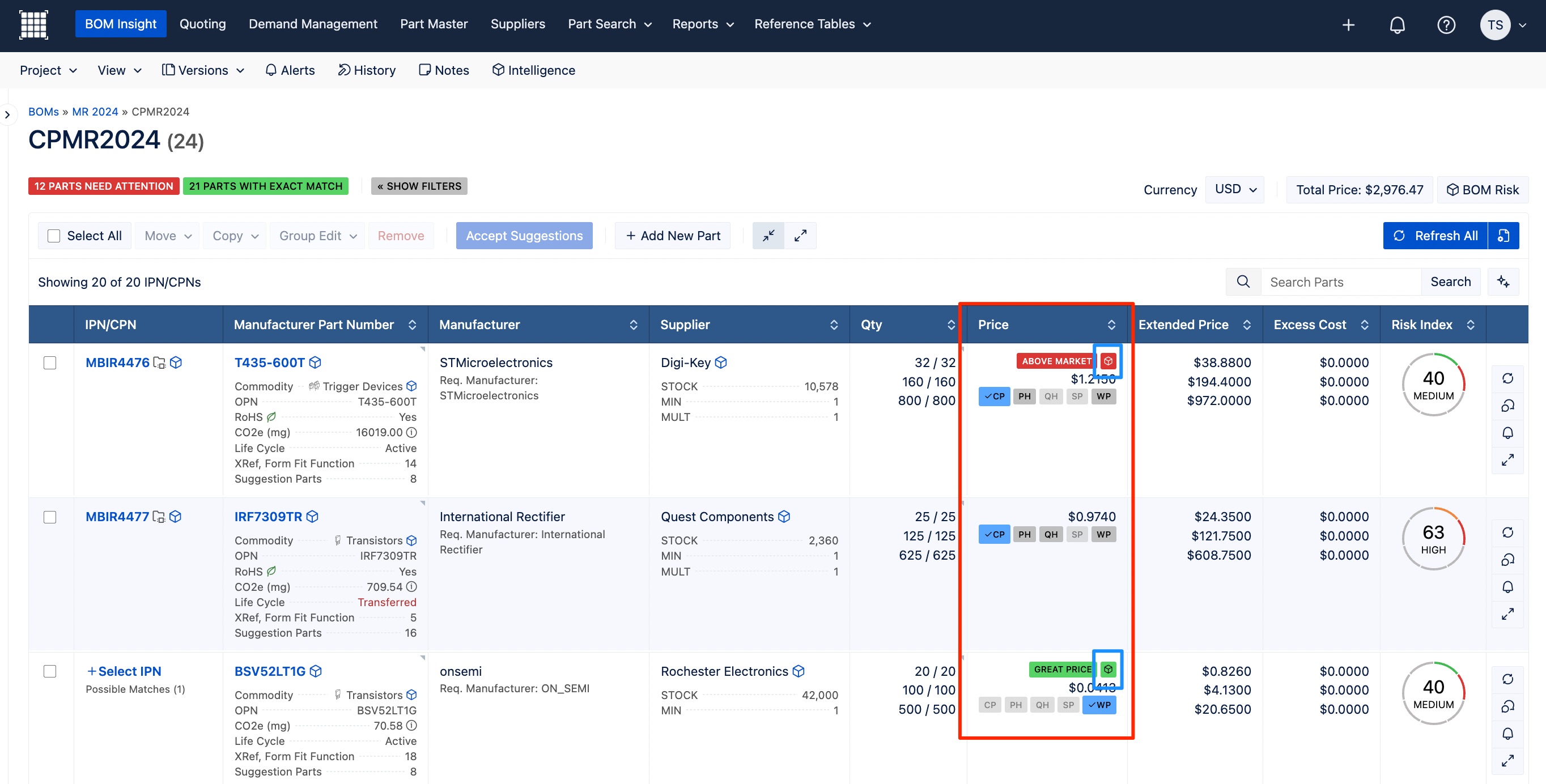This screenshot has width=1546, height=784.
Task: Open the Copy dropdown
Action: tap(235, 236)
